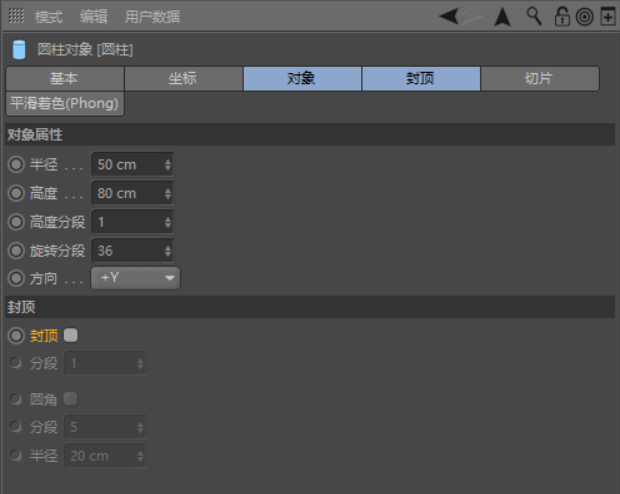This screenshot has width=620, height=494.
Task: Open the 方向 +Y dropdown
Action: pyautogui.click(x=136, y=278)
